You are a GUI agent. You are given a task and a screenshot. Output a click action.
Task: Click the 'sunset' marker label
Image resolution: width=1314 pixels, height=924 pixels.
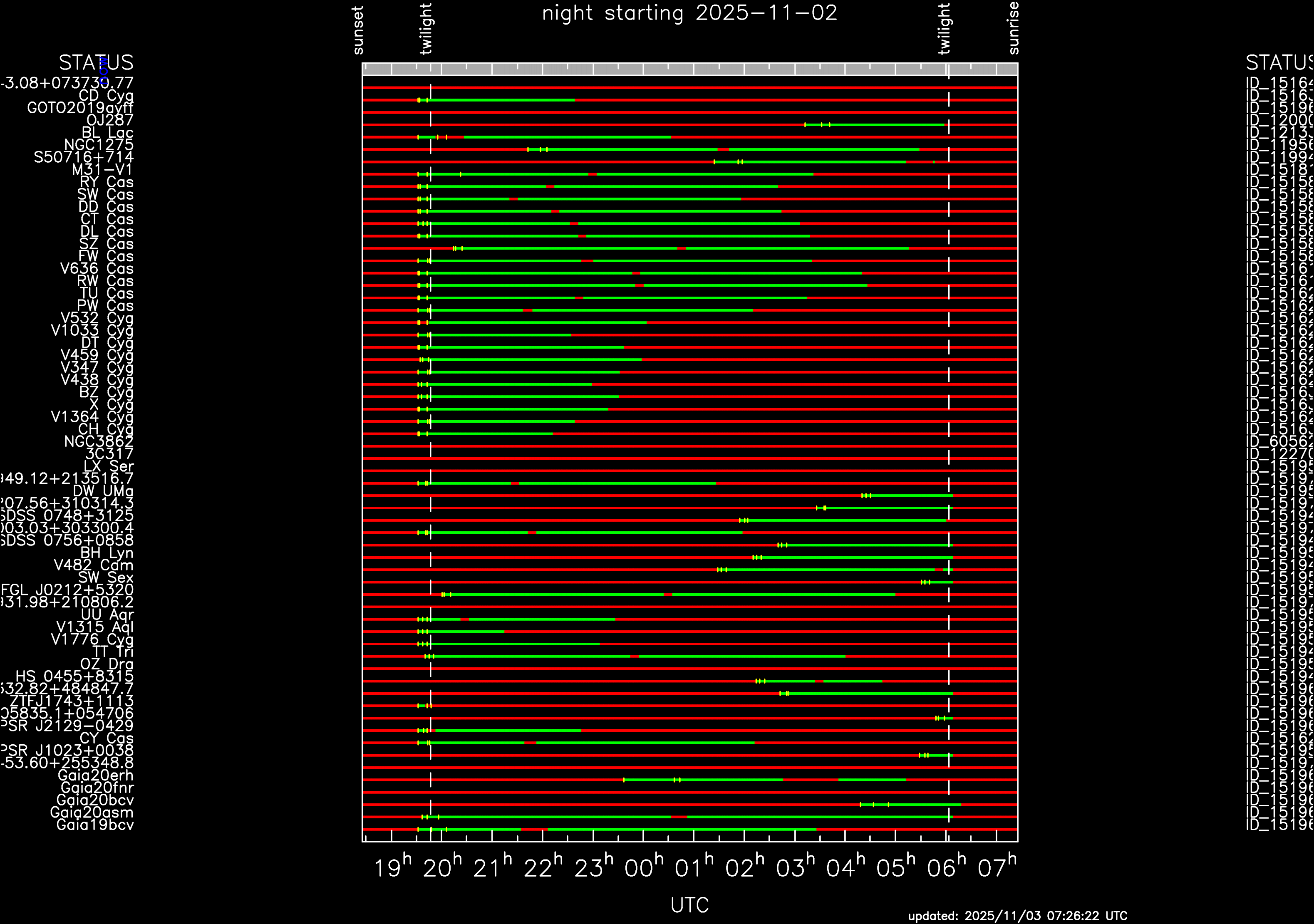coord(358,30)
